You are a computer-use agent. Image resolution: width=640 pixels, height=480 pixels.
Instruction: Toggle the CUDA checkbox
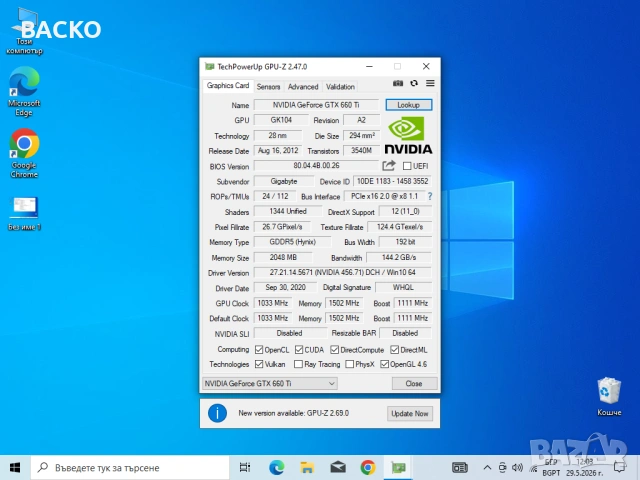(x=299, y=350)
